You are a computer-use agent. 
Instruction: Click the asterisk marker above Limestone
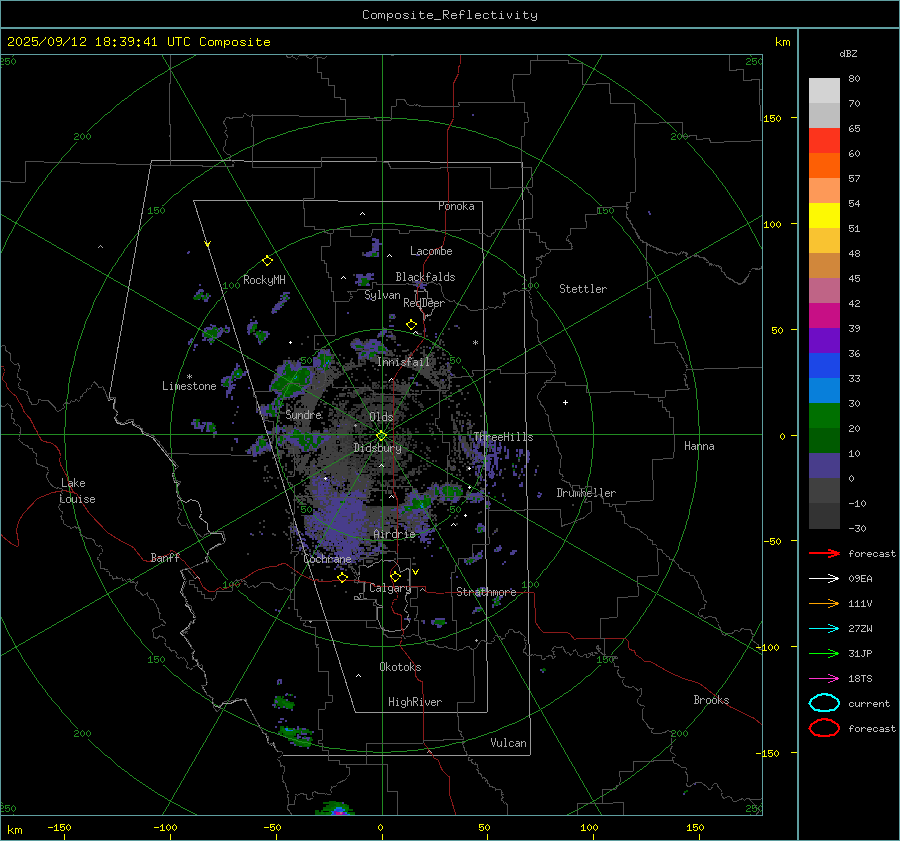pyautogui.click(x=189, y=377)
